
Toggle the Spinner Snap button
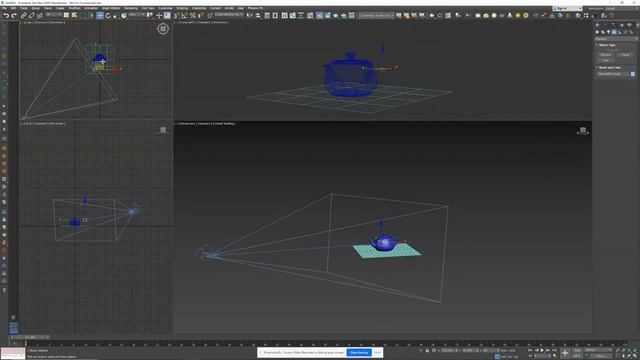click(200, 16)
